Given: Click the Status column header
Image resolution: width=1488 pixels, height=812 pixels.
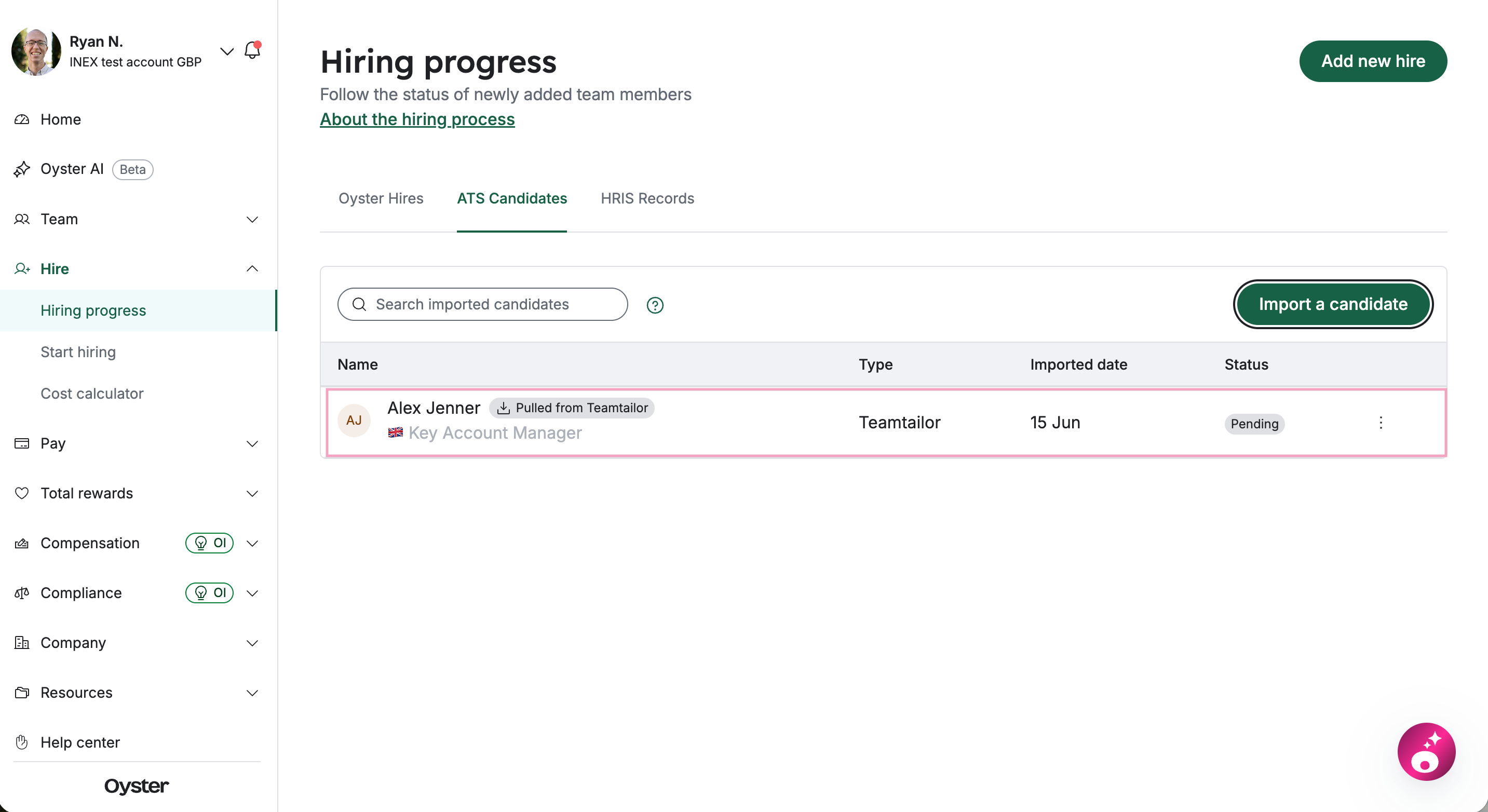Looking at the screenshot, I should [1246, 364].
